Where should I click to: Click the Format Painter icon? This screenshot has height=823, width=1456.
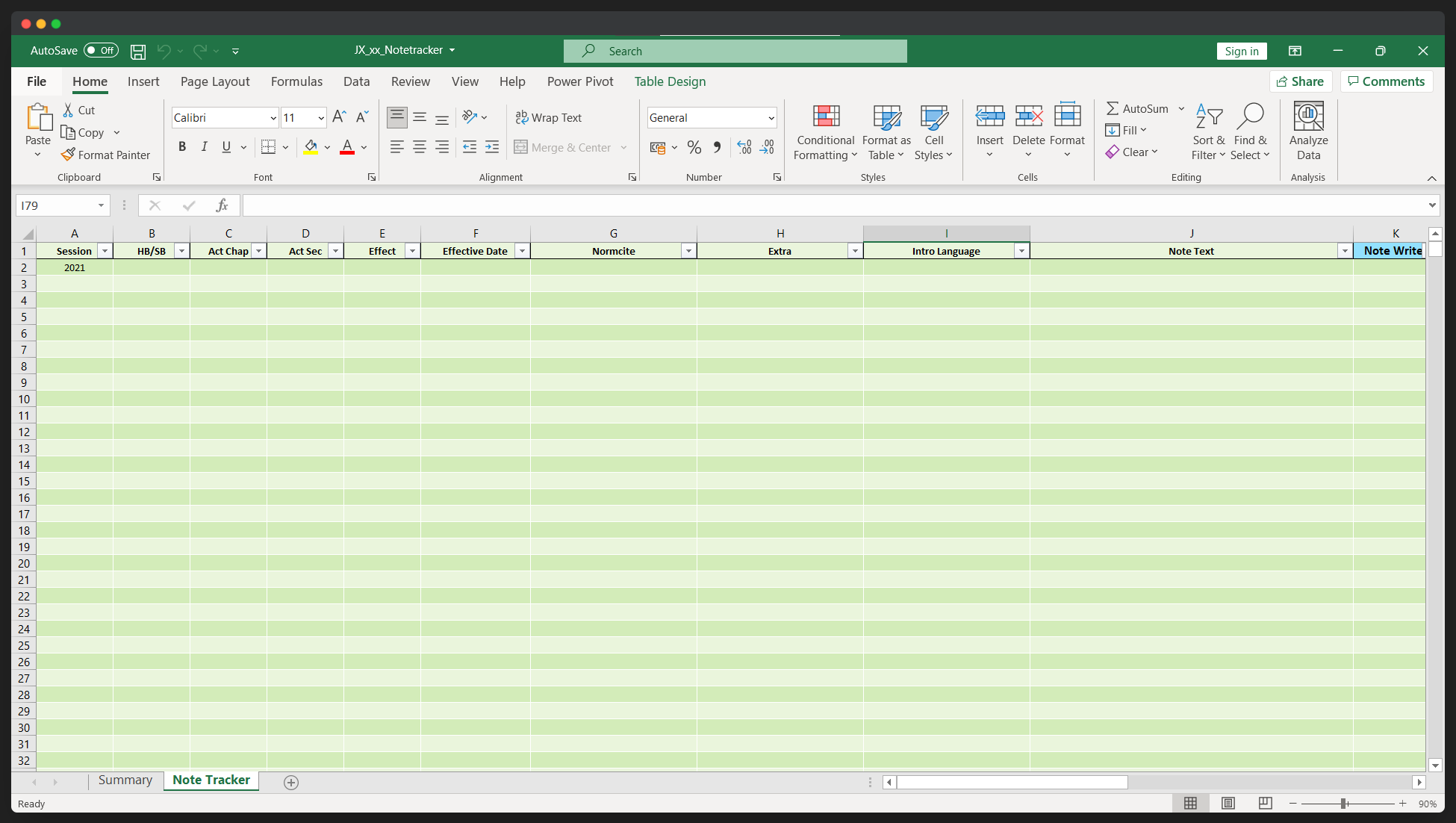pyautogui.click(x=69, y=155)
